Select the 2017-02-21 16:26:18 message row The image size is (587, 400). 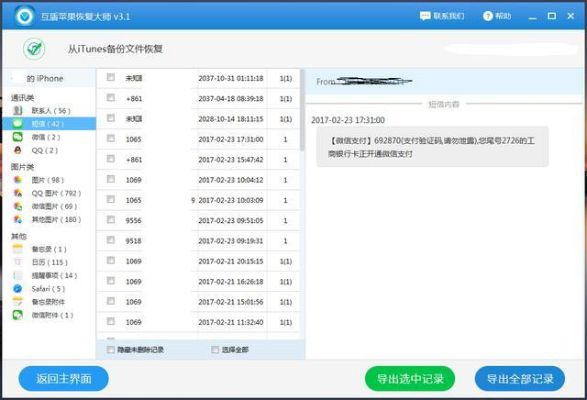click(198, 281)
